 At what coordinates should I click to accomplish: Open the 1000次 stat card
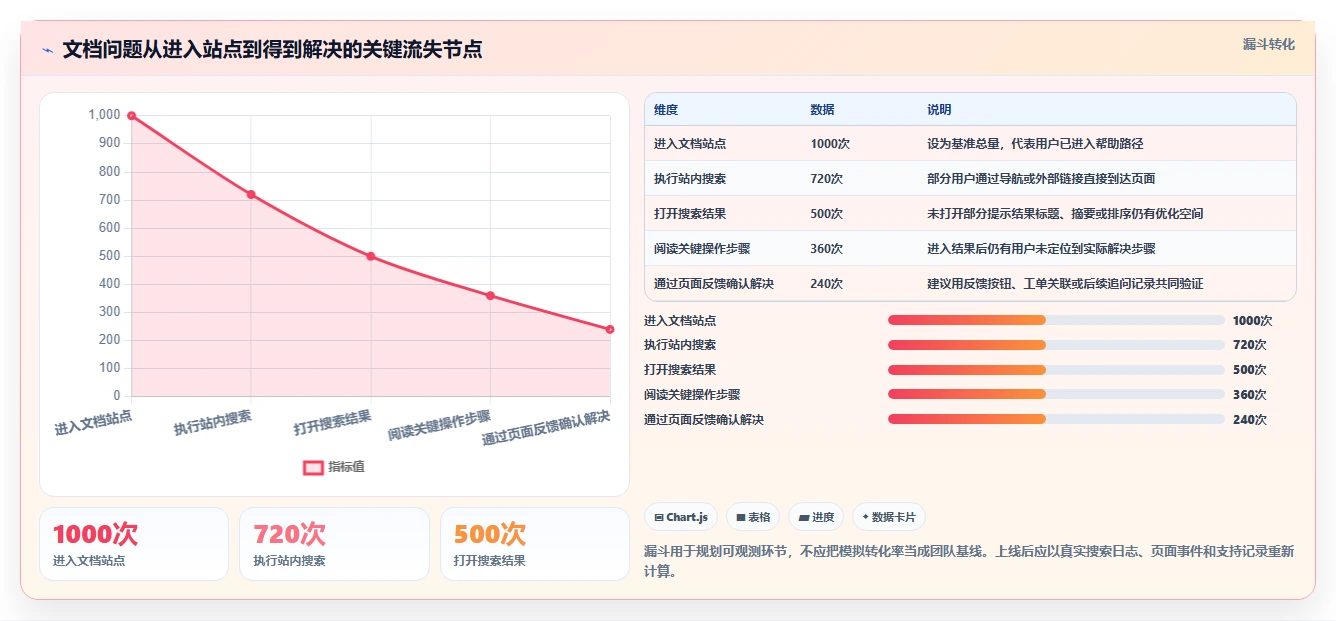tap(134, 544)
